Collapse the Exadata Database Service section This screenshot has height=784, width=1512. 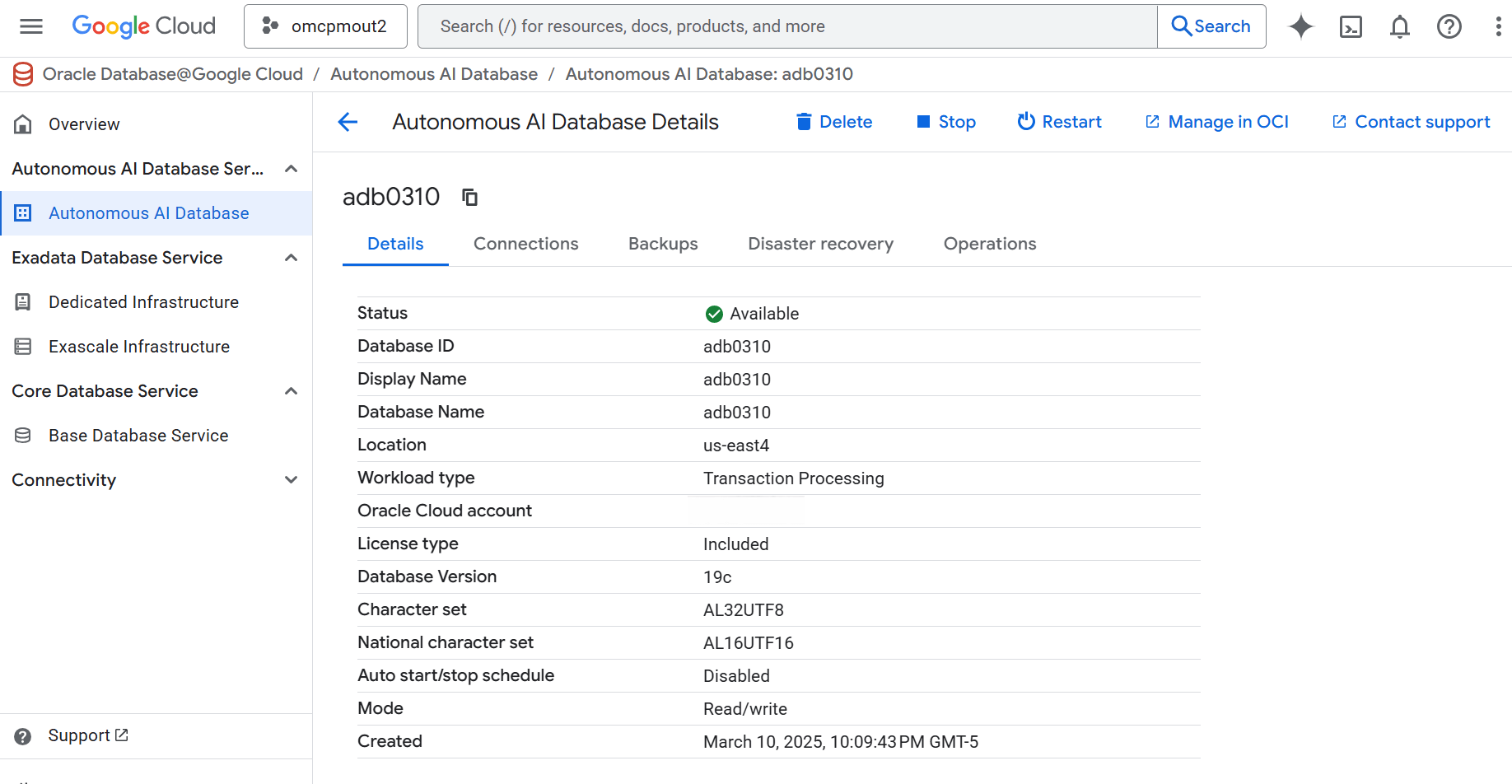pyautogui.click(x=291, y=257)
